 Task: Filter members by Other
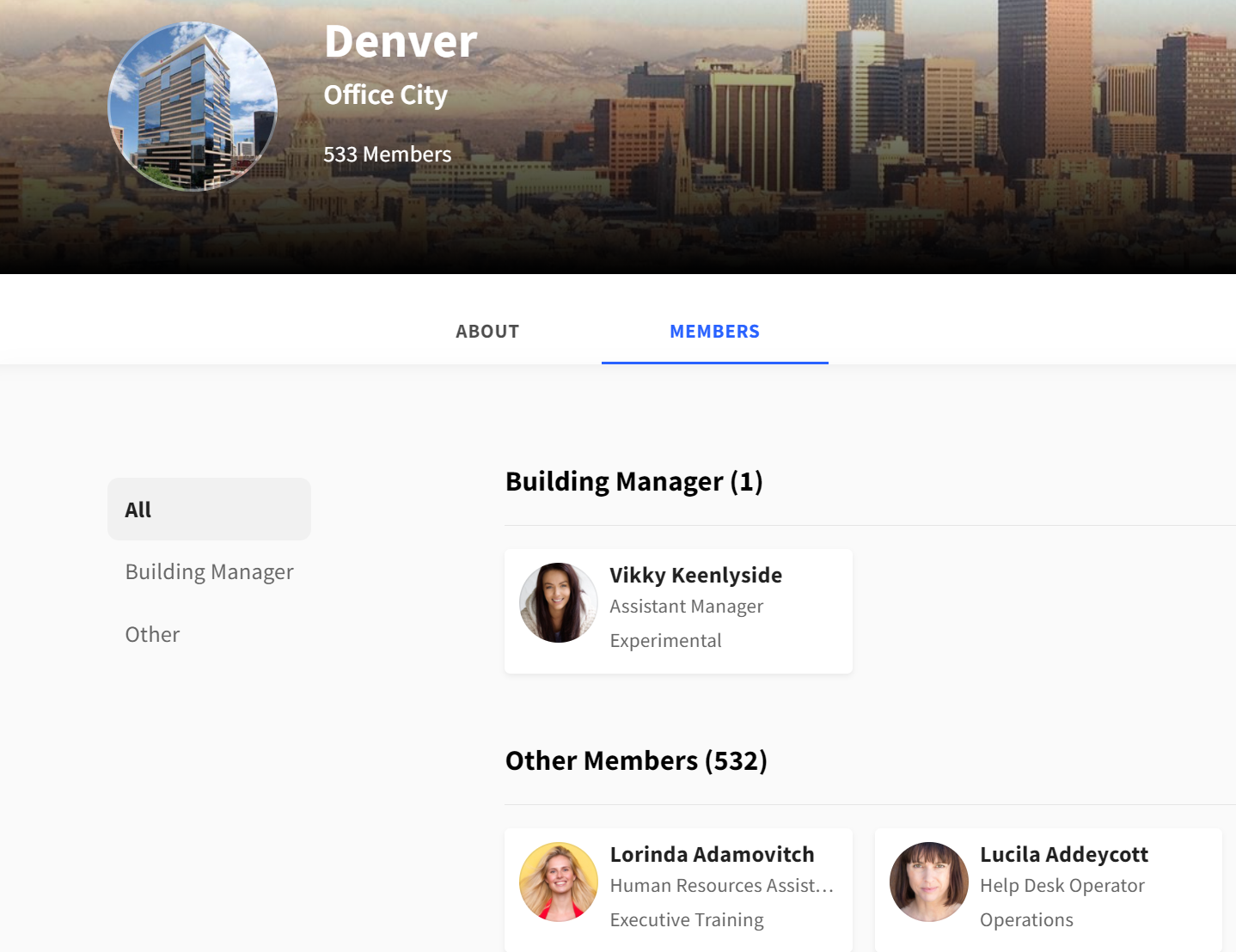tap(152, 635)
